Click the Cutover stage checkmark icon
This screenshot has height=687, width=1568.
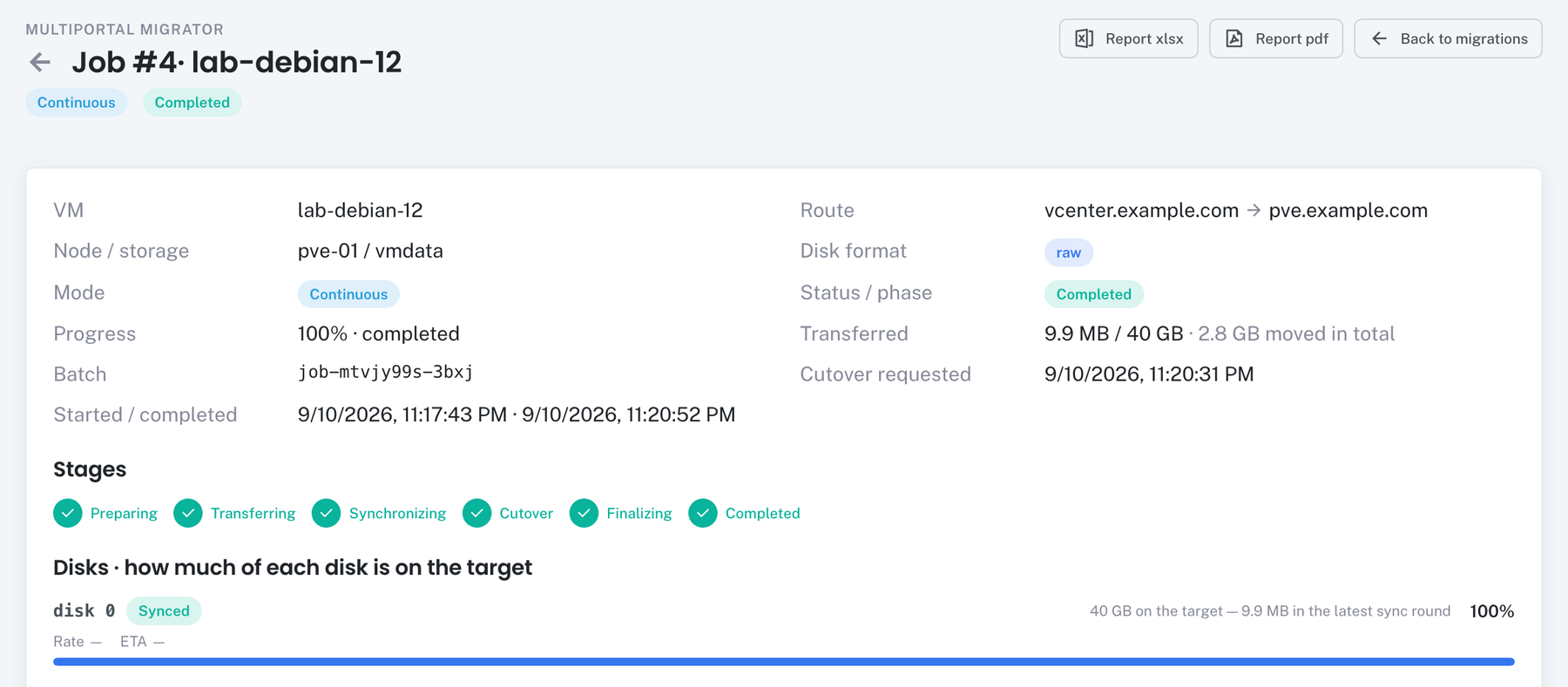[476, 514]
